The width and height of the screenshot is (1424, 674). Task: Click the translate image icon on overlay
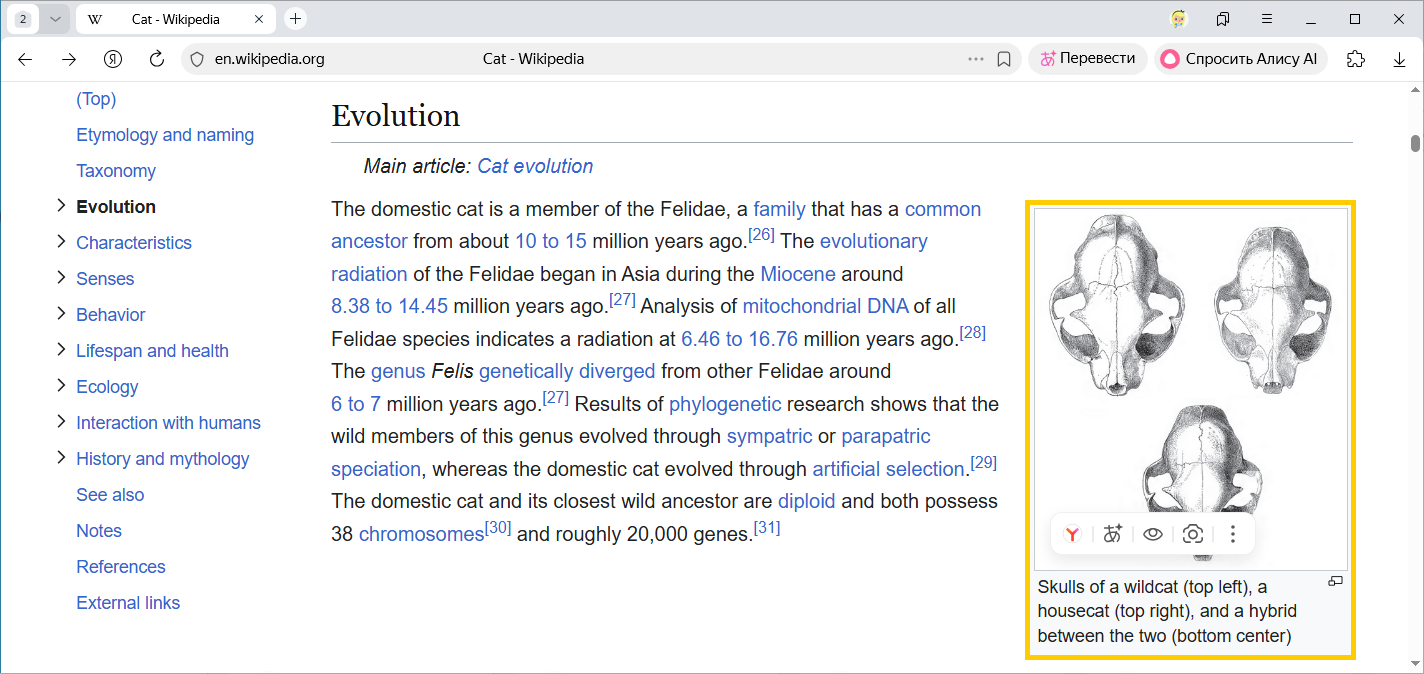[x=1113, y=534]
